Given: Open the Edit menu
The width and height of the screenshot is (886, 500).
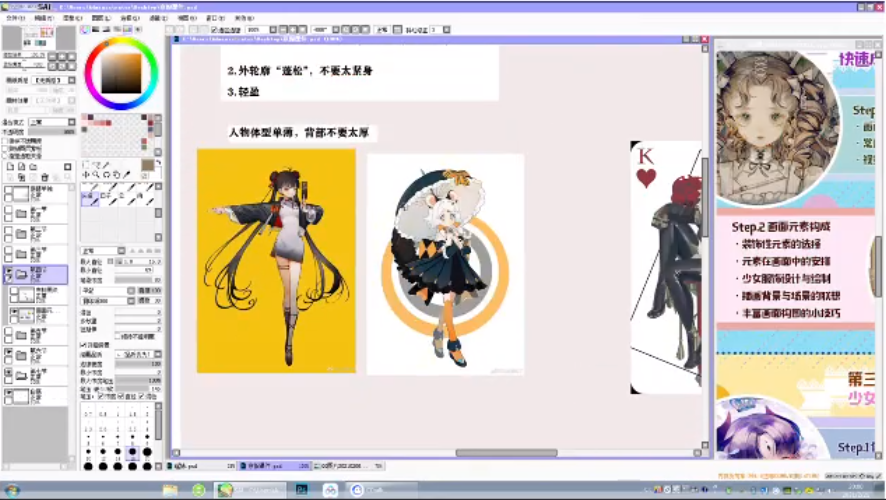Looking at the screenshot, I should (44, 18).
